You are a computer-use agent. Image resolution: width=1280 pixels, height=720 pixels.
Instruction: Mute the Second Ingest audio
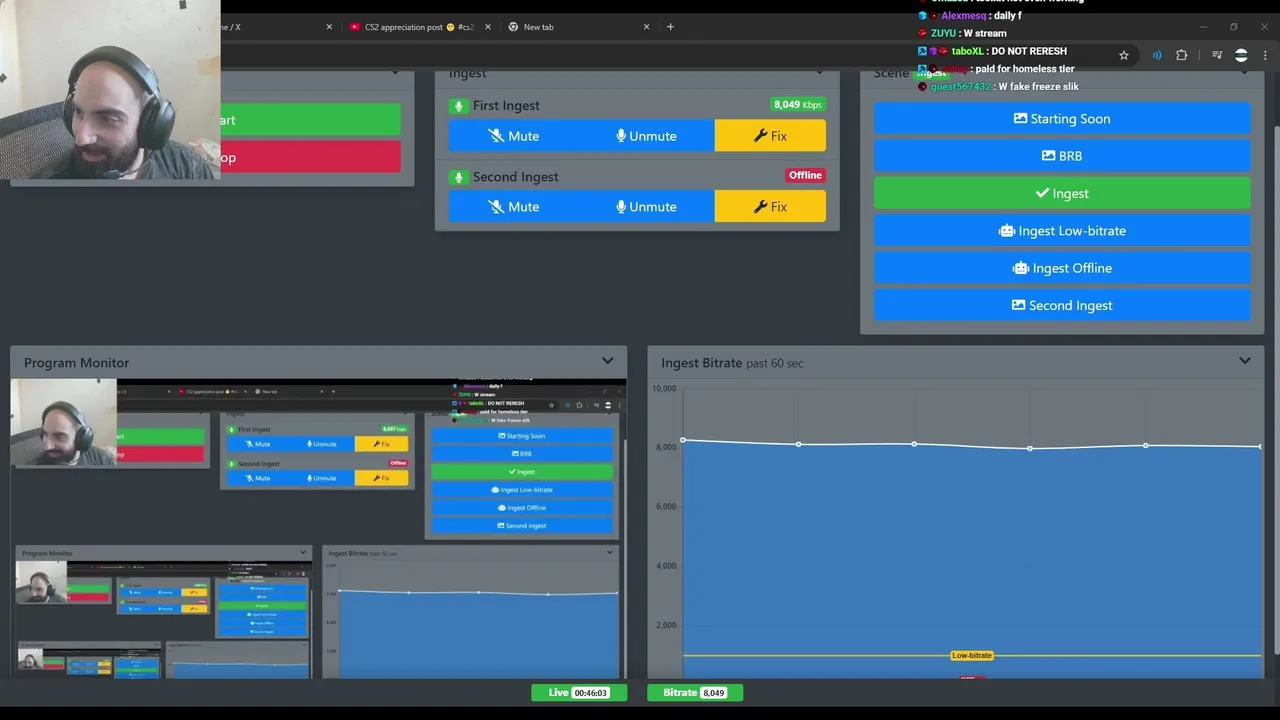[513, 207]
